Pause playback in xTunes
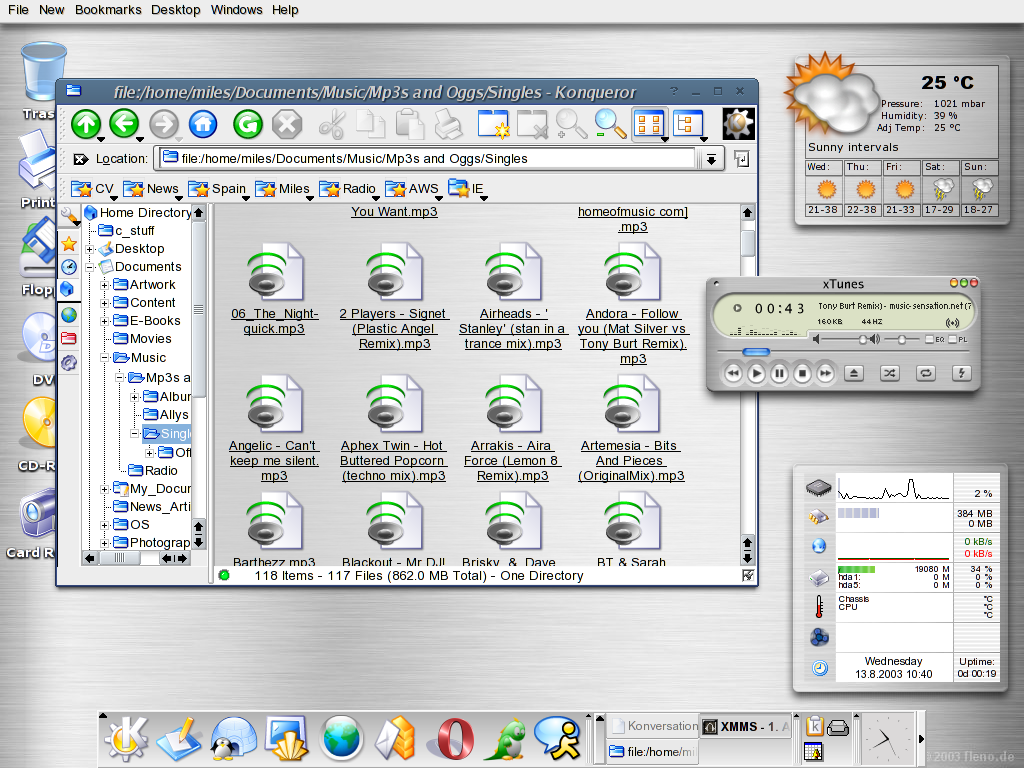The image size is (1024, 768). pos(779,374)
